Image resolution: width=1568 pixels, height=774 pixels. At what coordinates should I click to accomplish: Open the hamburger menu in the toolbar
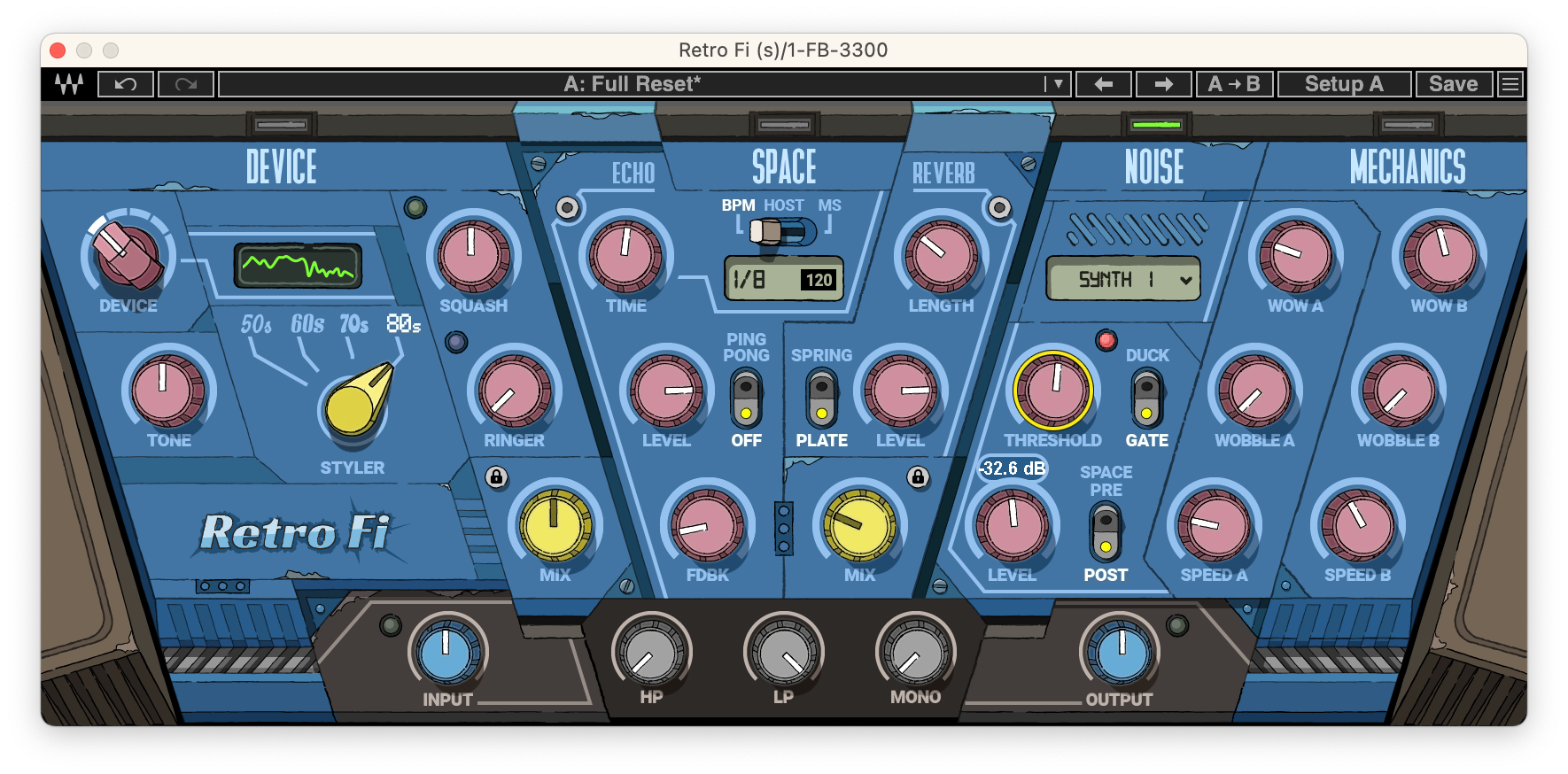tap(1510, 84)
